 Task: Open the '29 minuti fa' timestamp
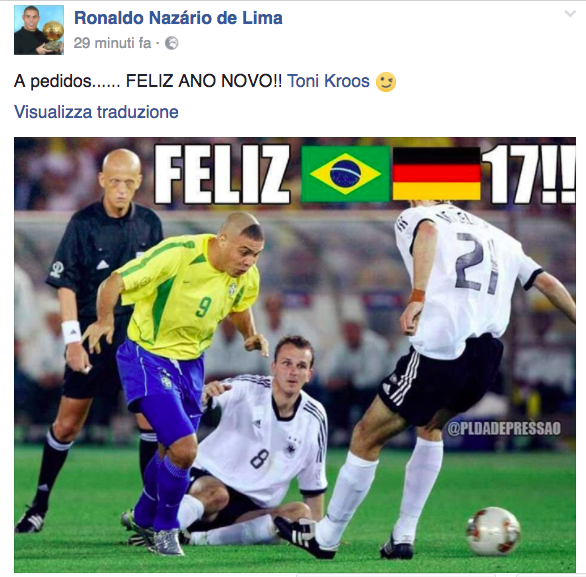tap(112, 43)
